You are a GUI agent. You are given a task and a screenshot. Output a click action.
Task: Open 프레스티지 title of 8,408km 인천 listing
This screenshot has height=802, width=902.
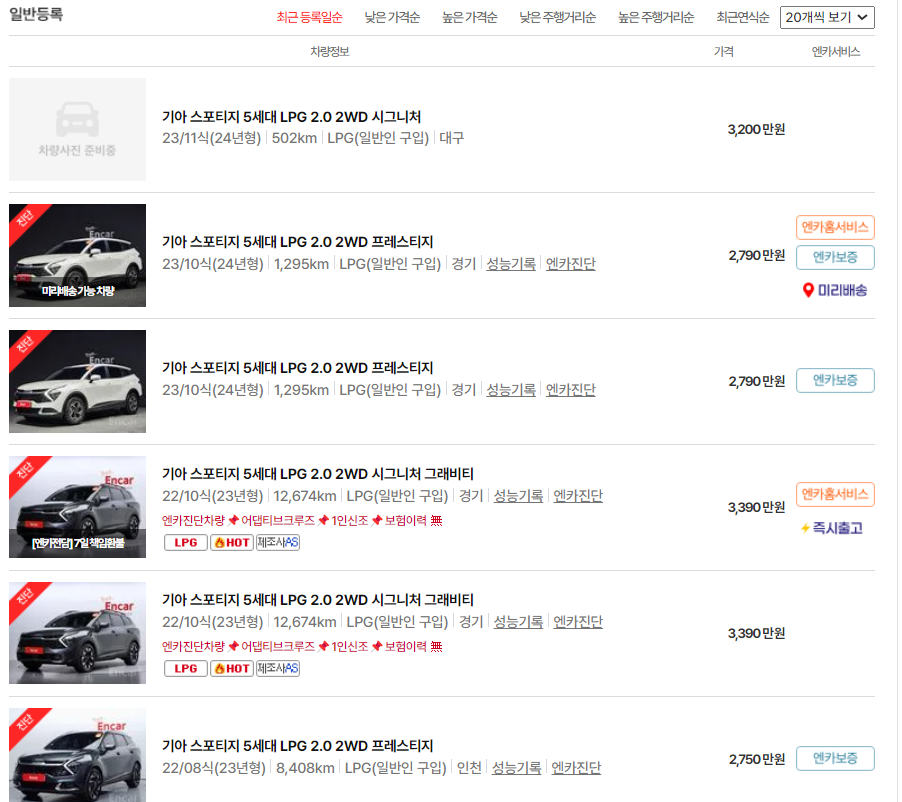coord(297,746)
